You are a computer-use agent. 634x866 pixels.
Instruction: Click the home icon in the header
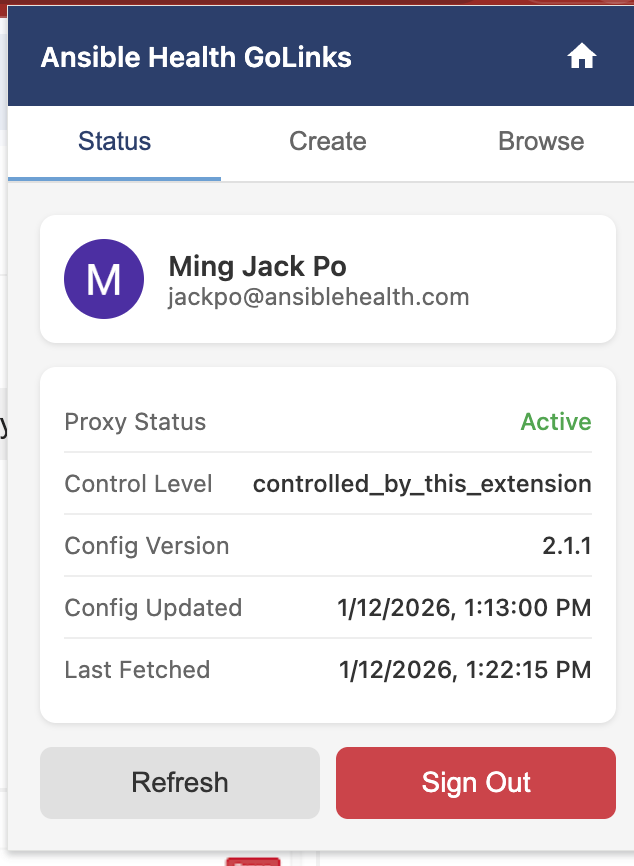(581, 57)
